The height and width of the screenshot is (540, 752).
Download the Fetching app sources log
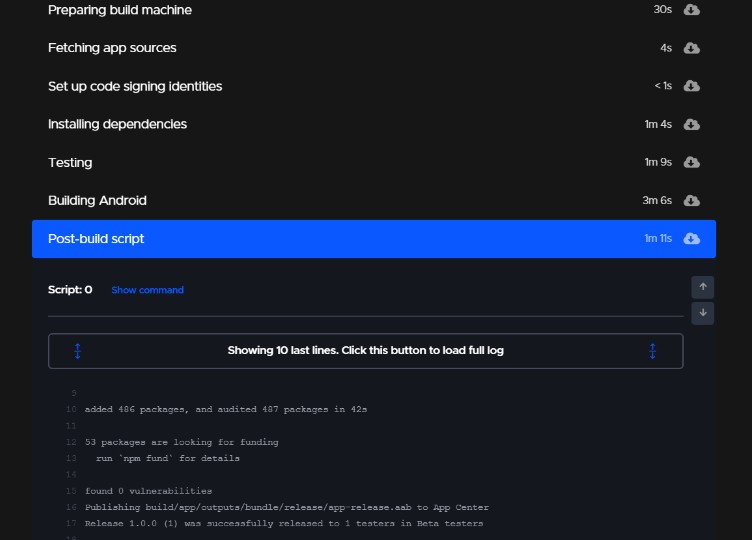point(691,48)
